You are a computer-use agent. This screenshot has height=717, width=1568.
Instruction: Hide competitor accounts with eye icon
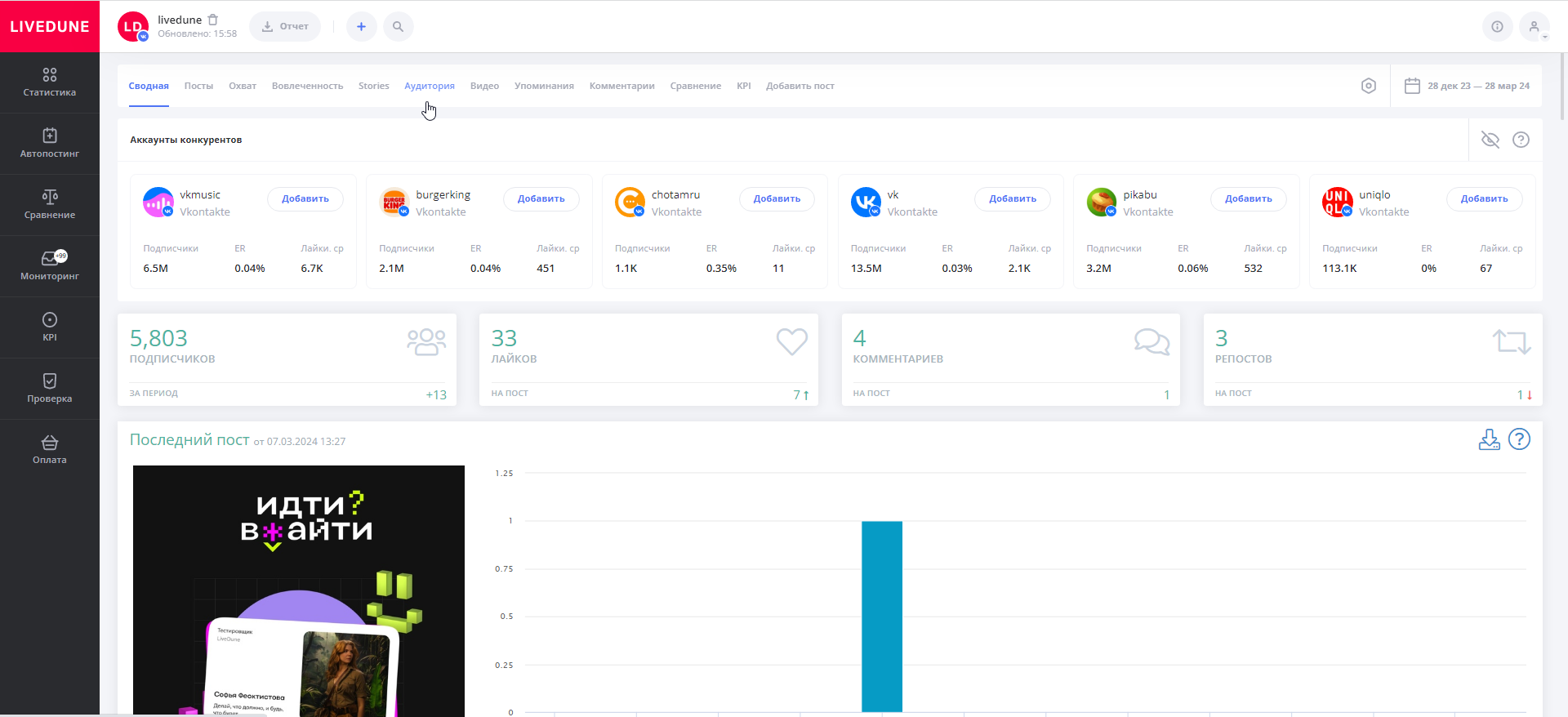1490,140
